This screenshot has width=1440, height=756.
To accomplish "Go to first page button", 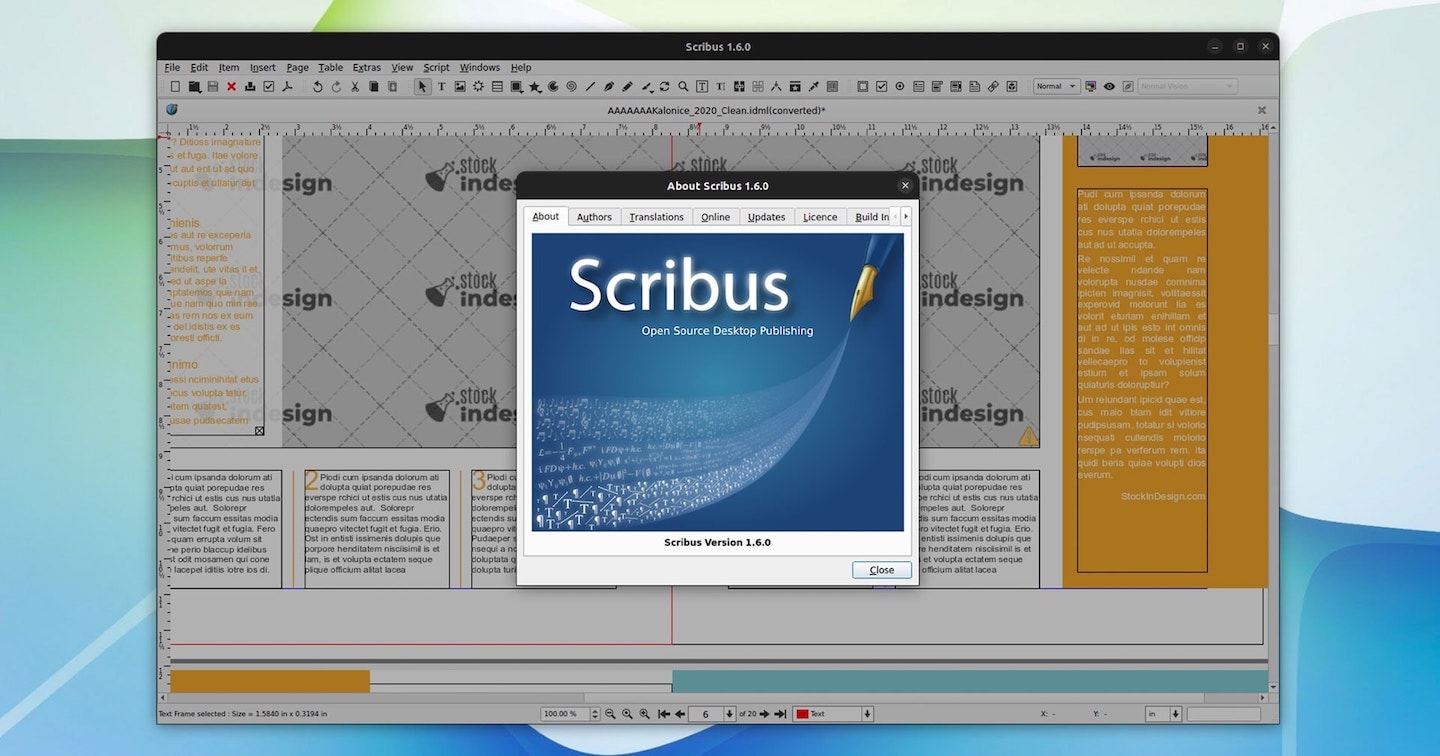I will point(664,714).
